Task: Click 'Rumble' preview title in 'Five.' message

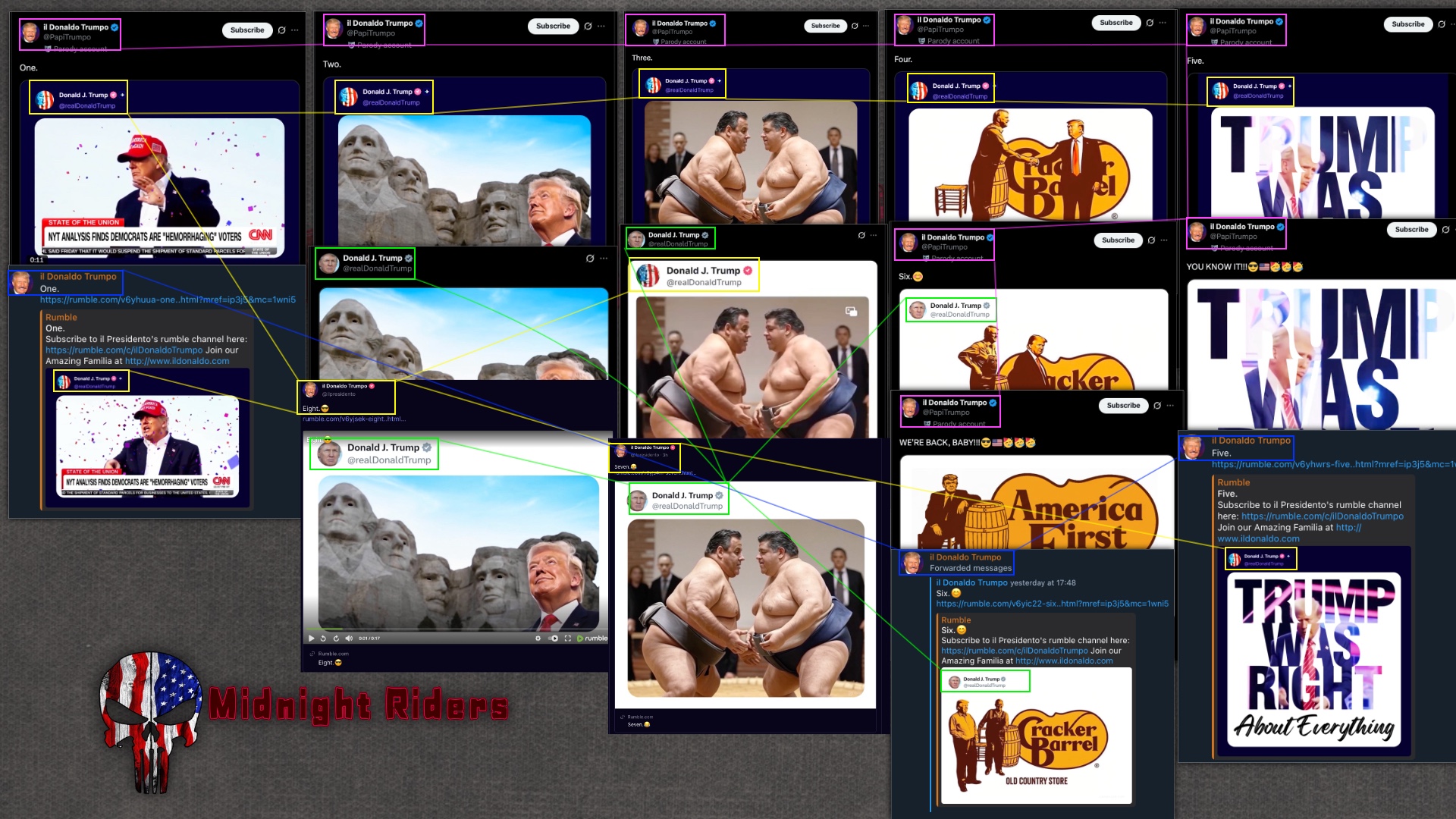Action: 1233,482
